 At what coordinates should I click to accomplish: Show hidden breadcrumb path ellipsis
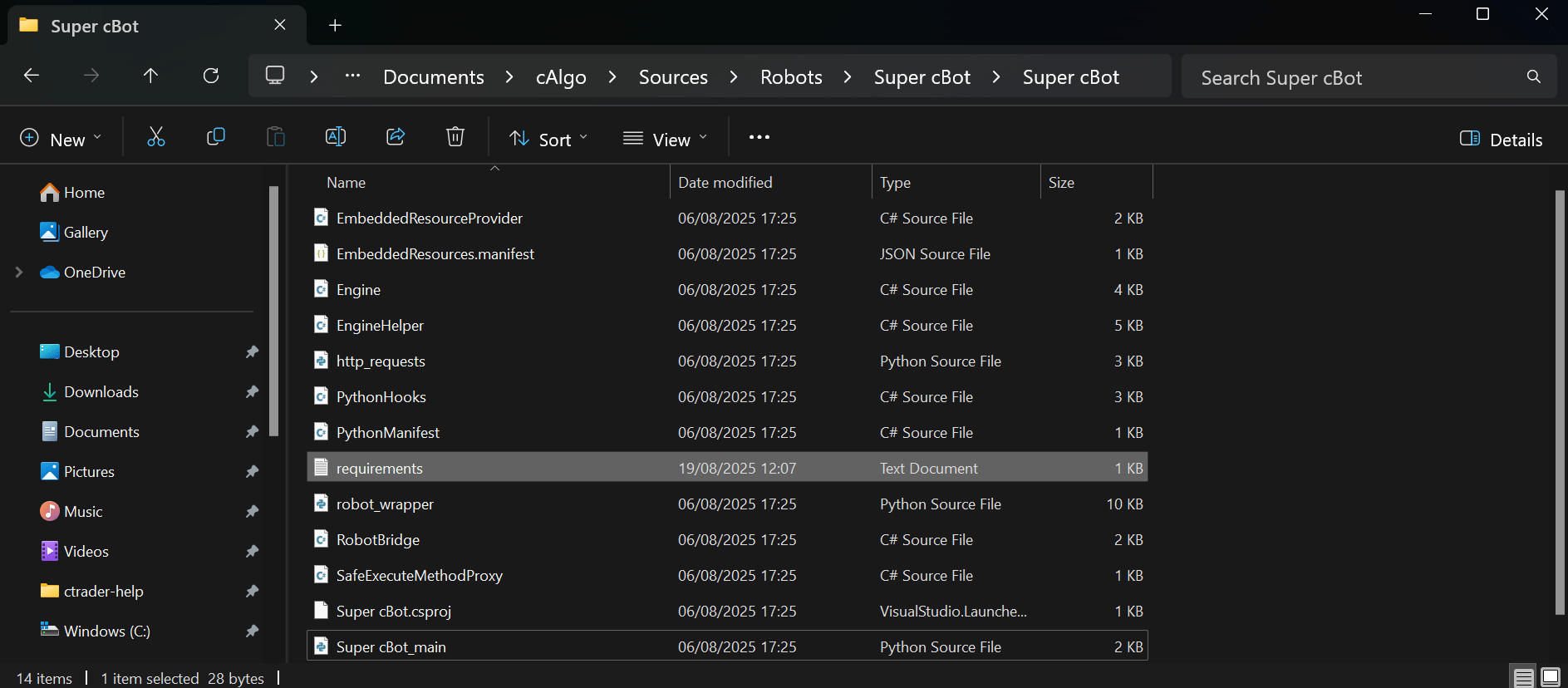pos(353,76)
